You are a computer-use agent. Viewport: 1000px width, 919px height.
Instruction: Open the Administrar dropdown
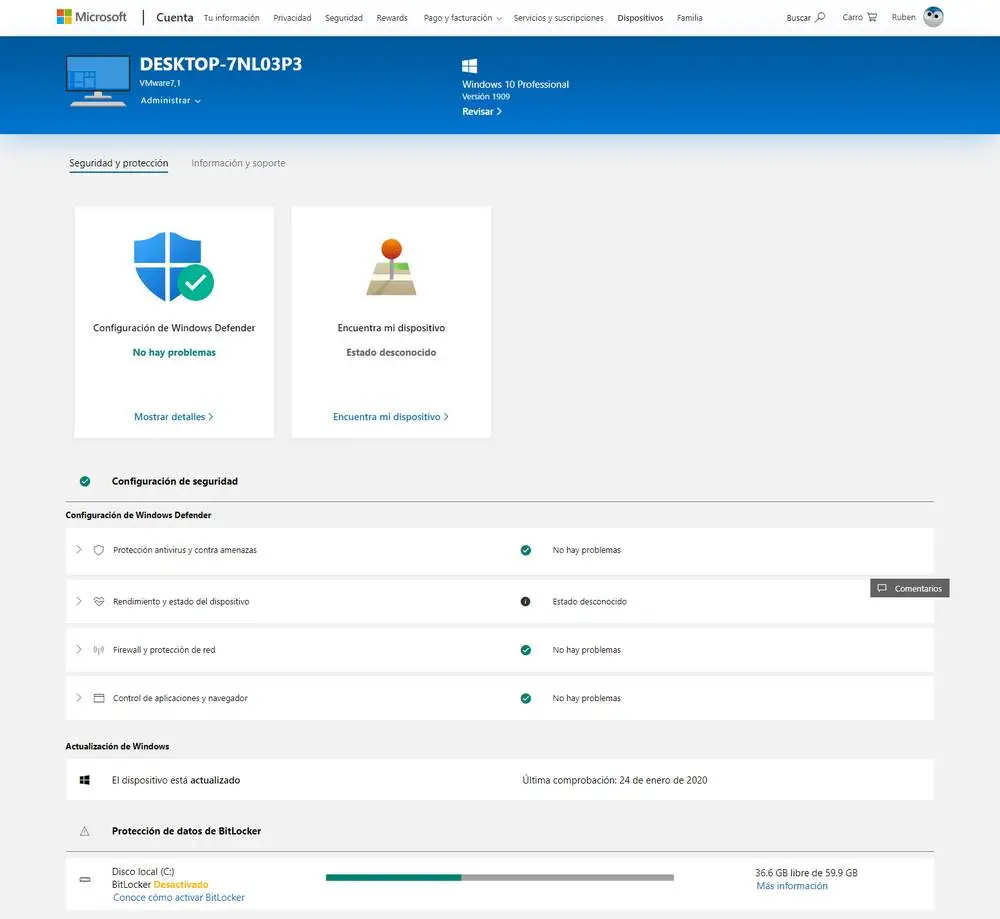point(170,100)
